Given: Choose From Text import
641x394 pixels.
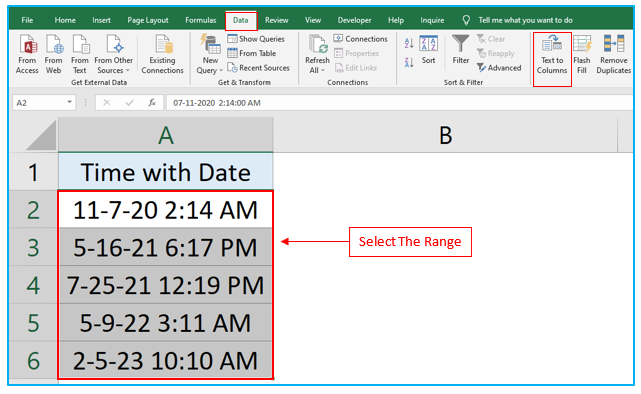Looking at the screenshot, I should tap(80, 54).
